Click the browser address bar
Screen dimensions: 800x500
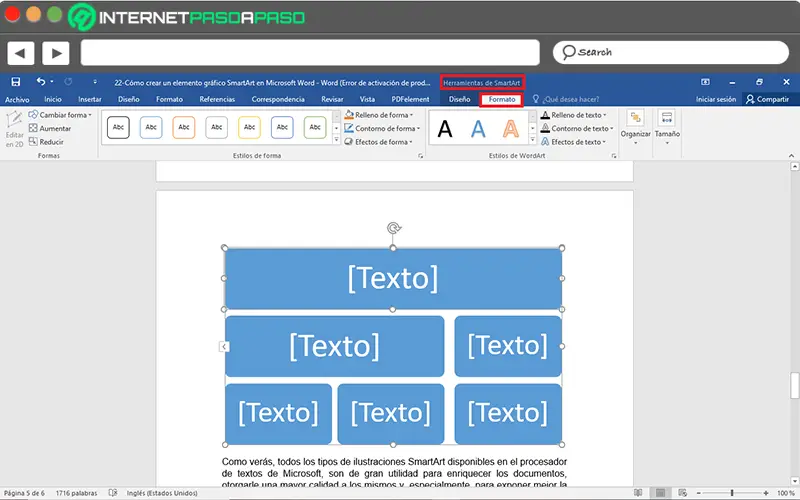click(310, 53)
